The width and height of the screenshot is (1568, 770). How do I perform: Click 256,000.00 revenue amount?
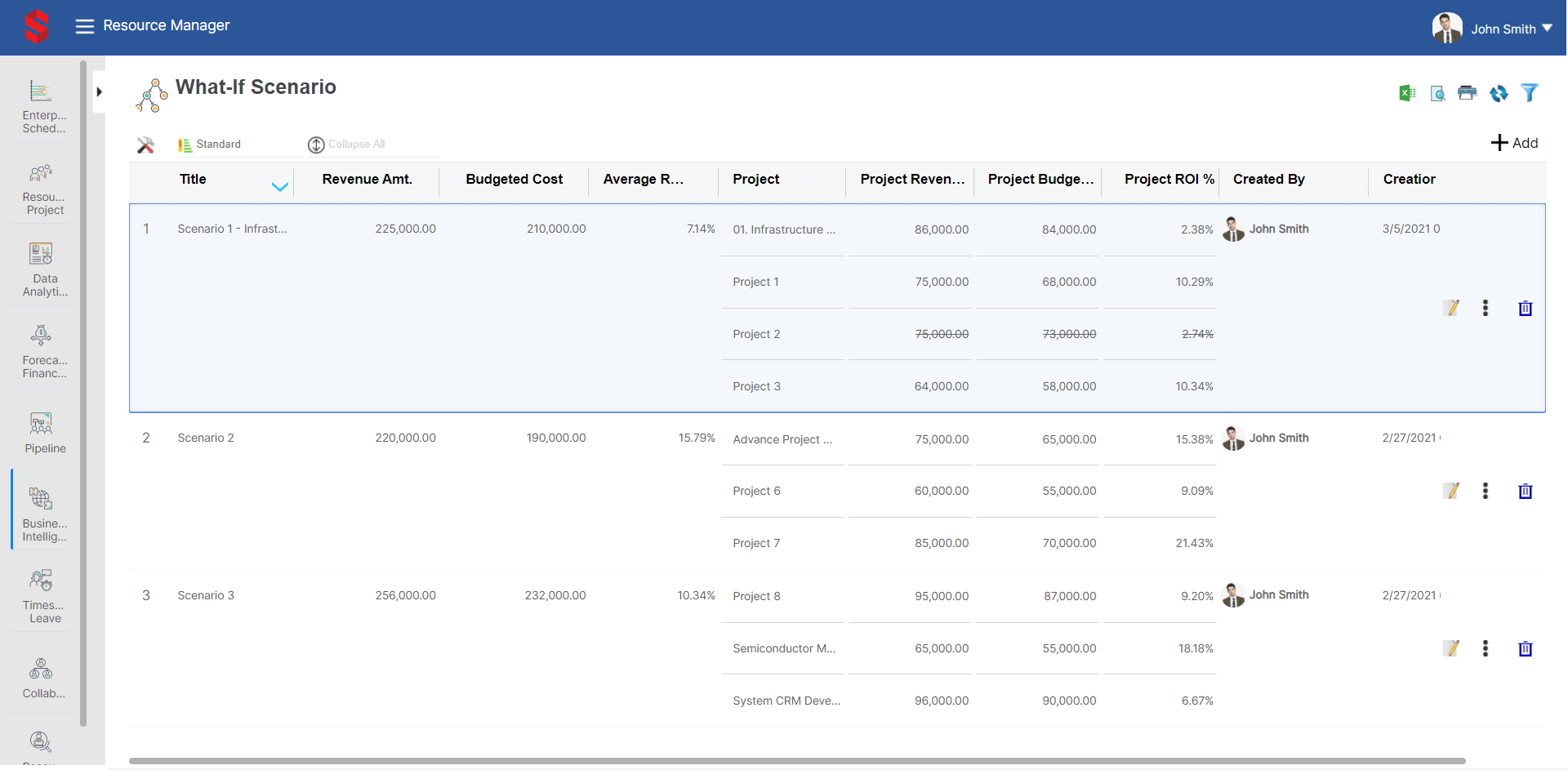click(405, 596)
